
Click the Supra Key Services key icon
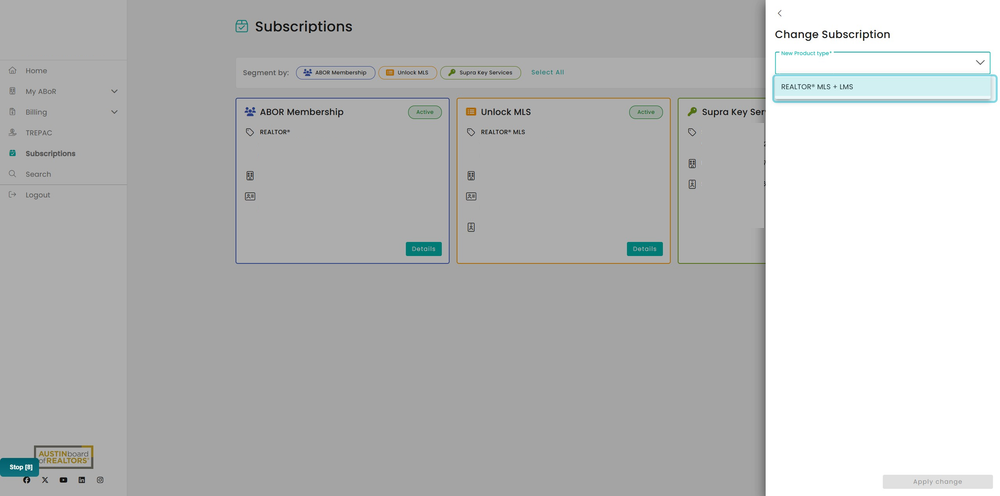[x=692, y=112]
